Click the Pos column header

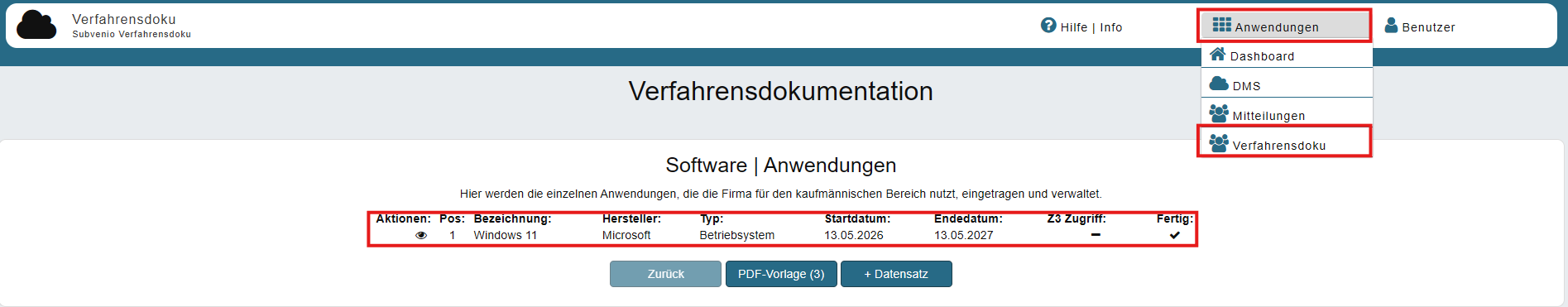(452, 218)
